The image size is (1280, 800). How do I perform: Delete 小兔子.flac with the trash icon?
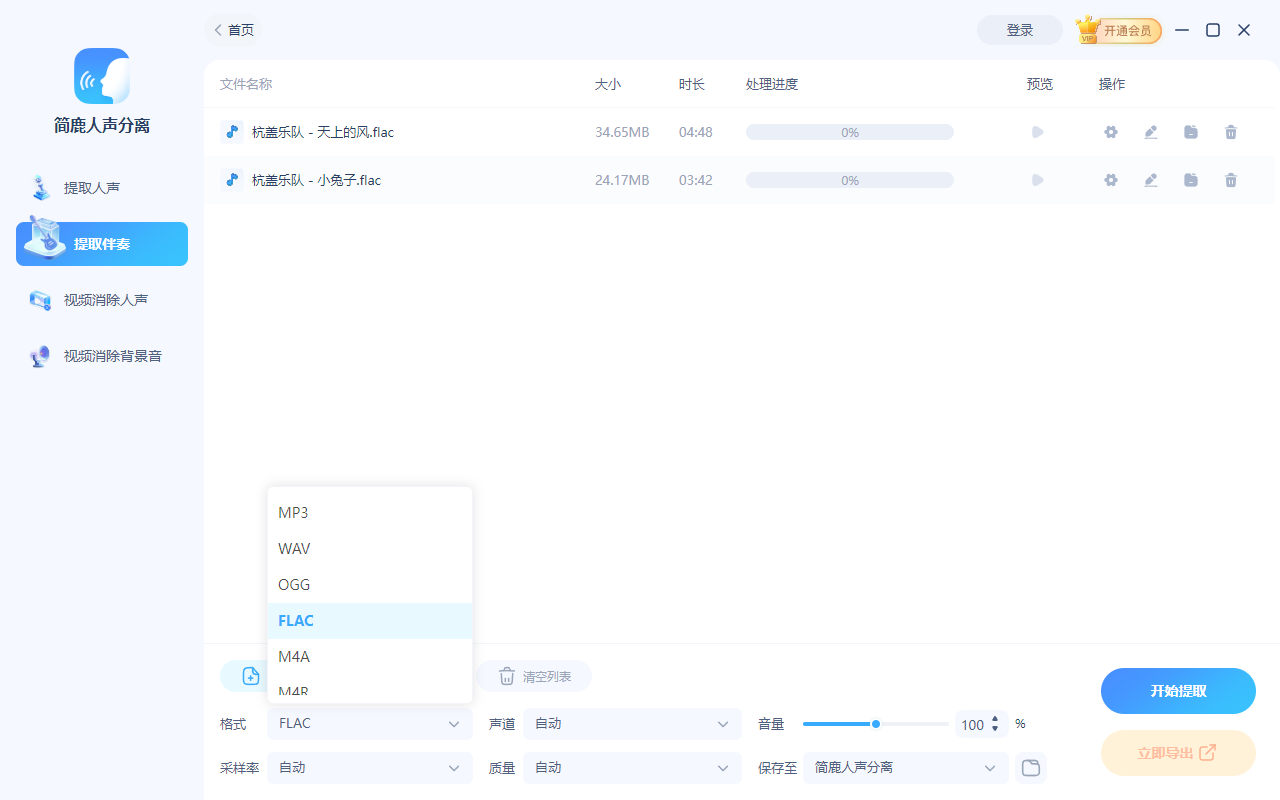tap(1231, 180)
